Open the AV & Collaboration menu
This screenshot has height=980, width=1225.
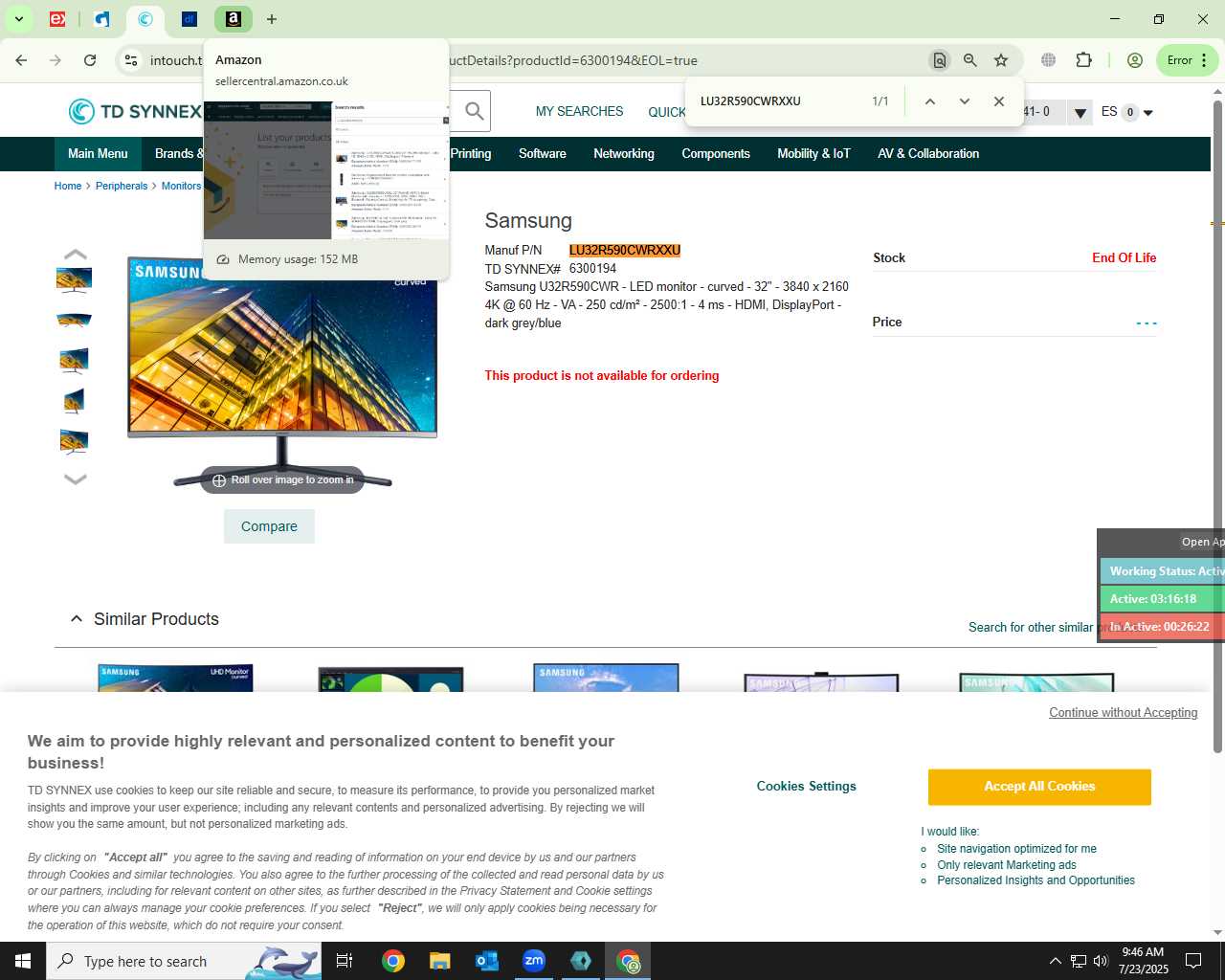[928, 154]
